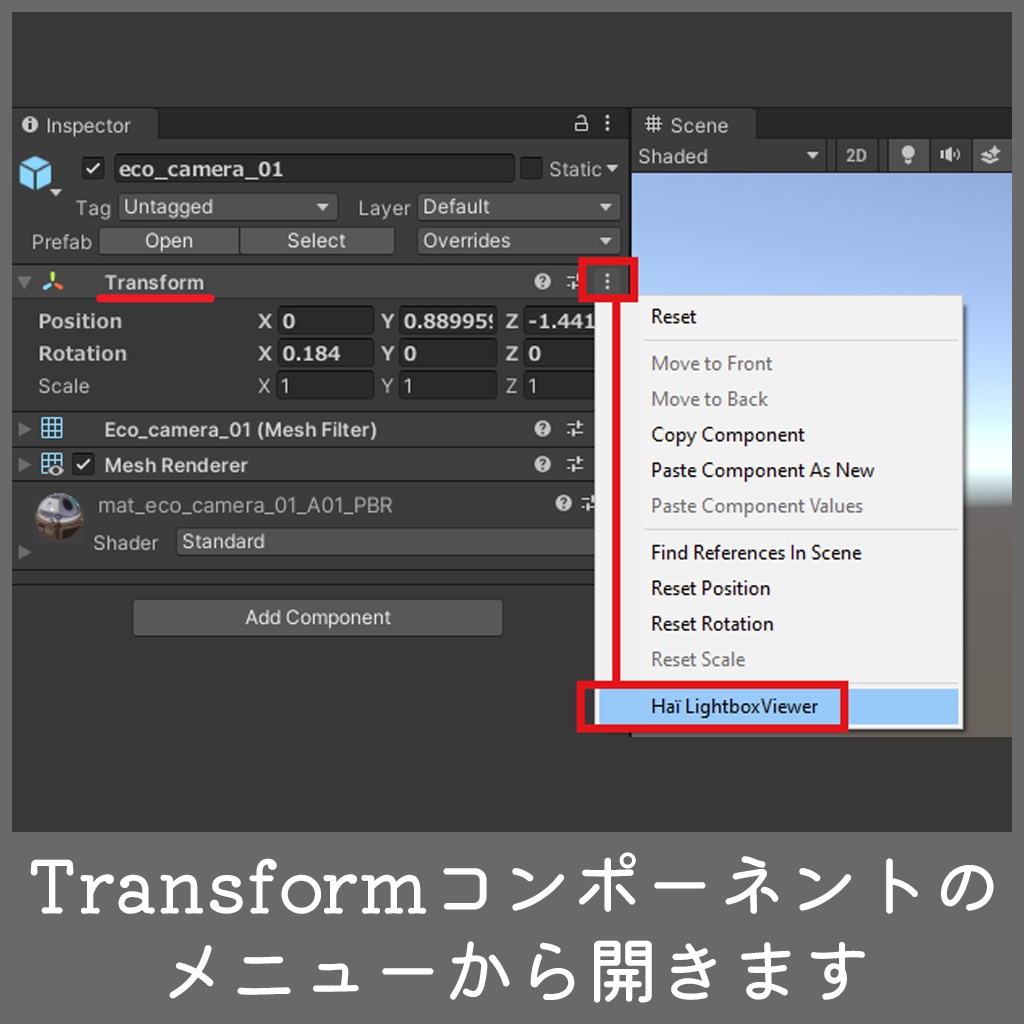Click Transform component three-dot menu
Screen dimensions: 1024x1024
[607, 281]
